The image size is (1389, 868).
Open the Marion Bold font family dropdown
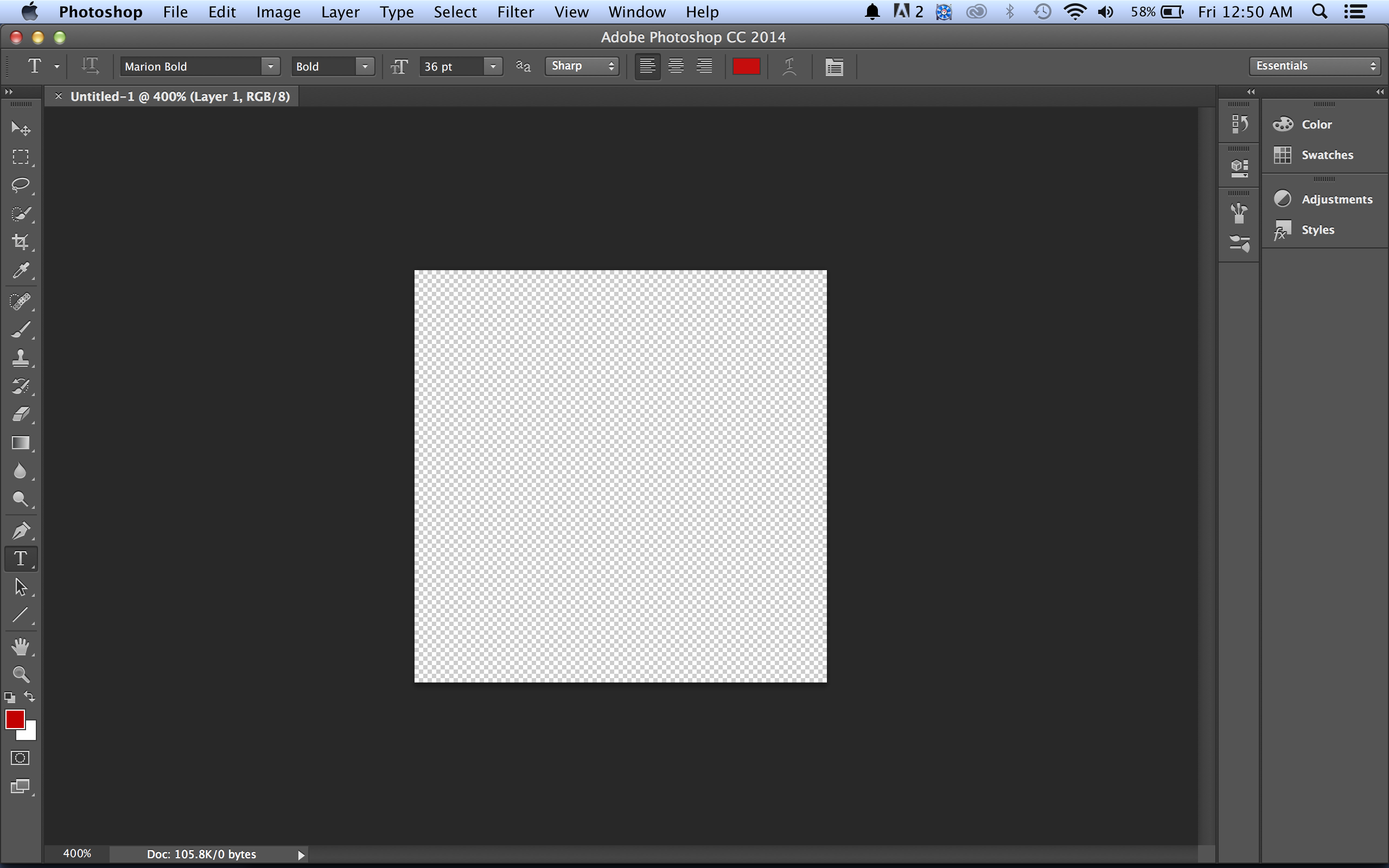[270, 67]
